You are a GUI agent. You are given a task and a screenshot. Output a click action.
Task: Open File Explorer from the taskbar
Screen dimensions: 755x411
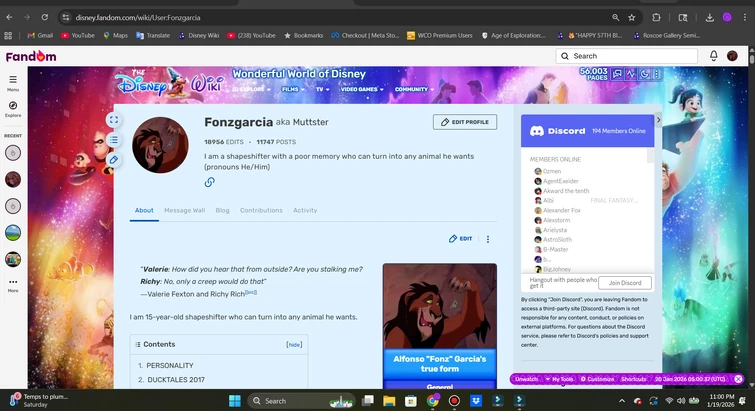pos(389,401)
